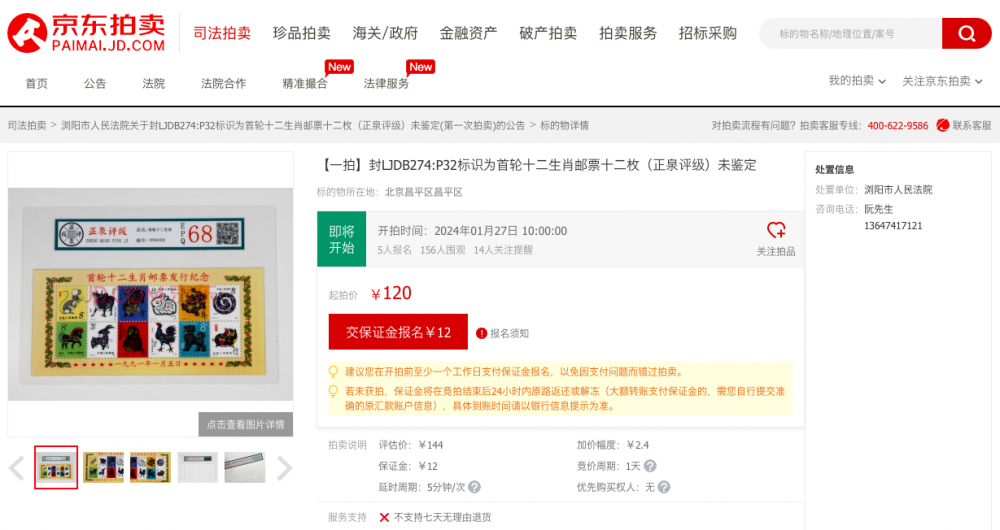Click the 关注拍品 label

click(x=776, y=251)
